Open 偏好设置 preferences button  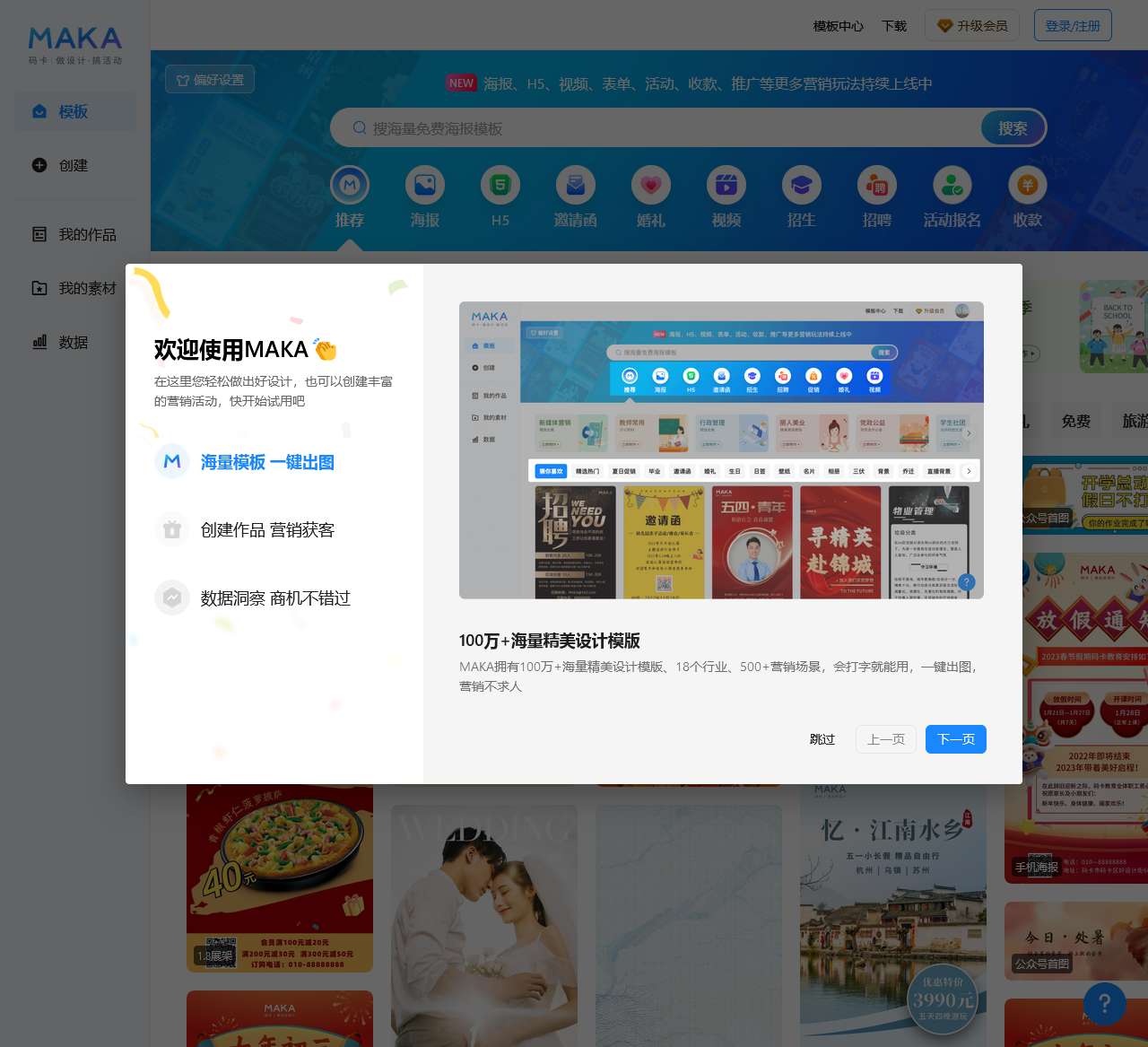[210, 80]
